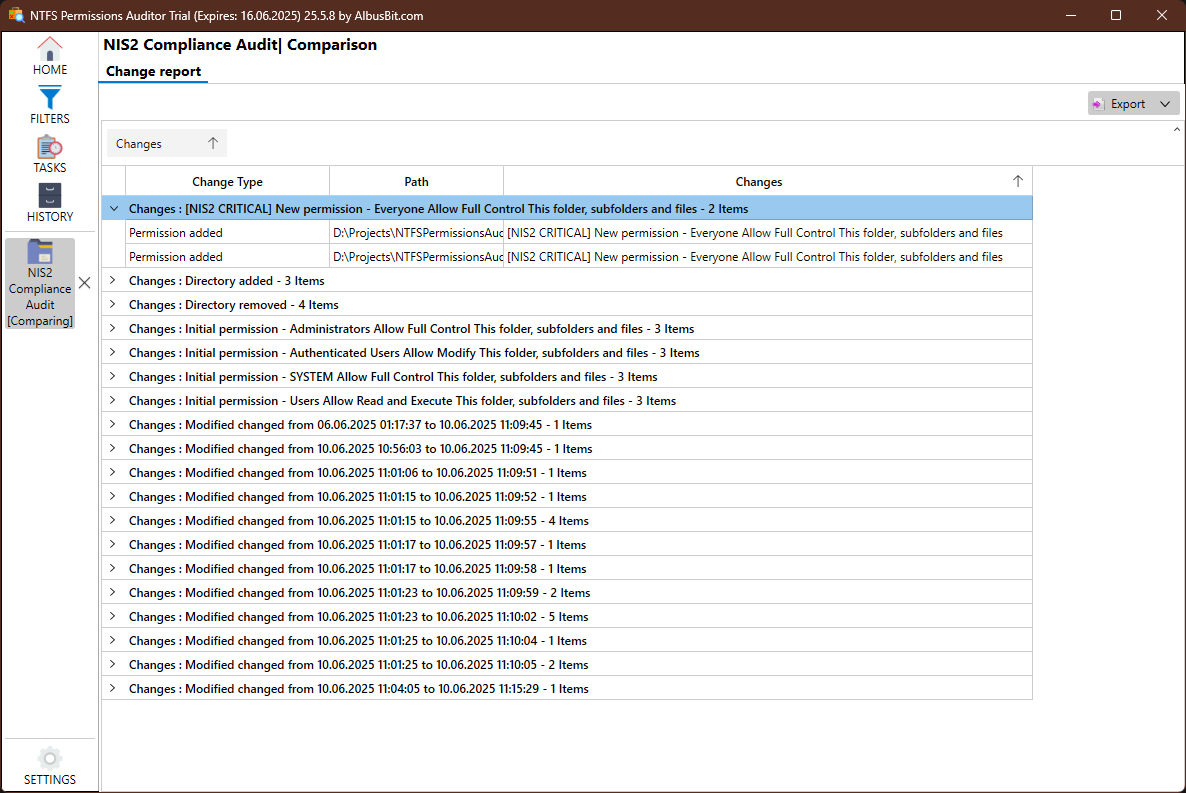Image resolution: width=1186 pixels, height=793 pixels.
Task: Expand Modified changed to 11:09:58 group
Action: (x=113, y=568)
